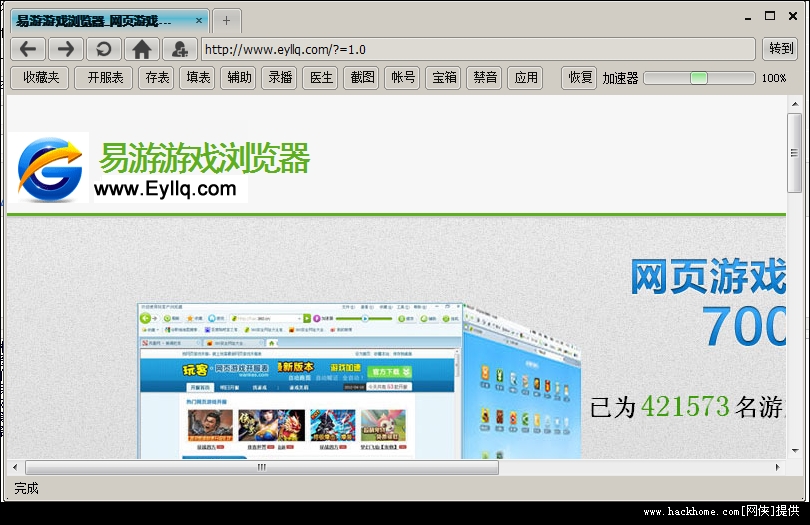Click the 网页游戏 banner heading

(708, 277)
